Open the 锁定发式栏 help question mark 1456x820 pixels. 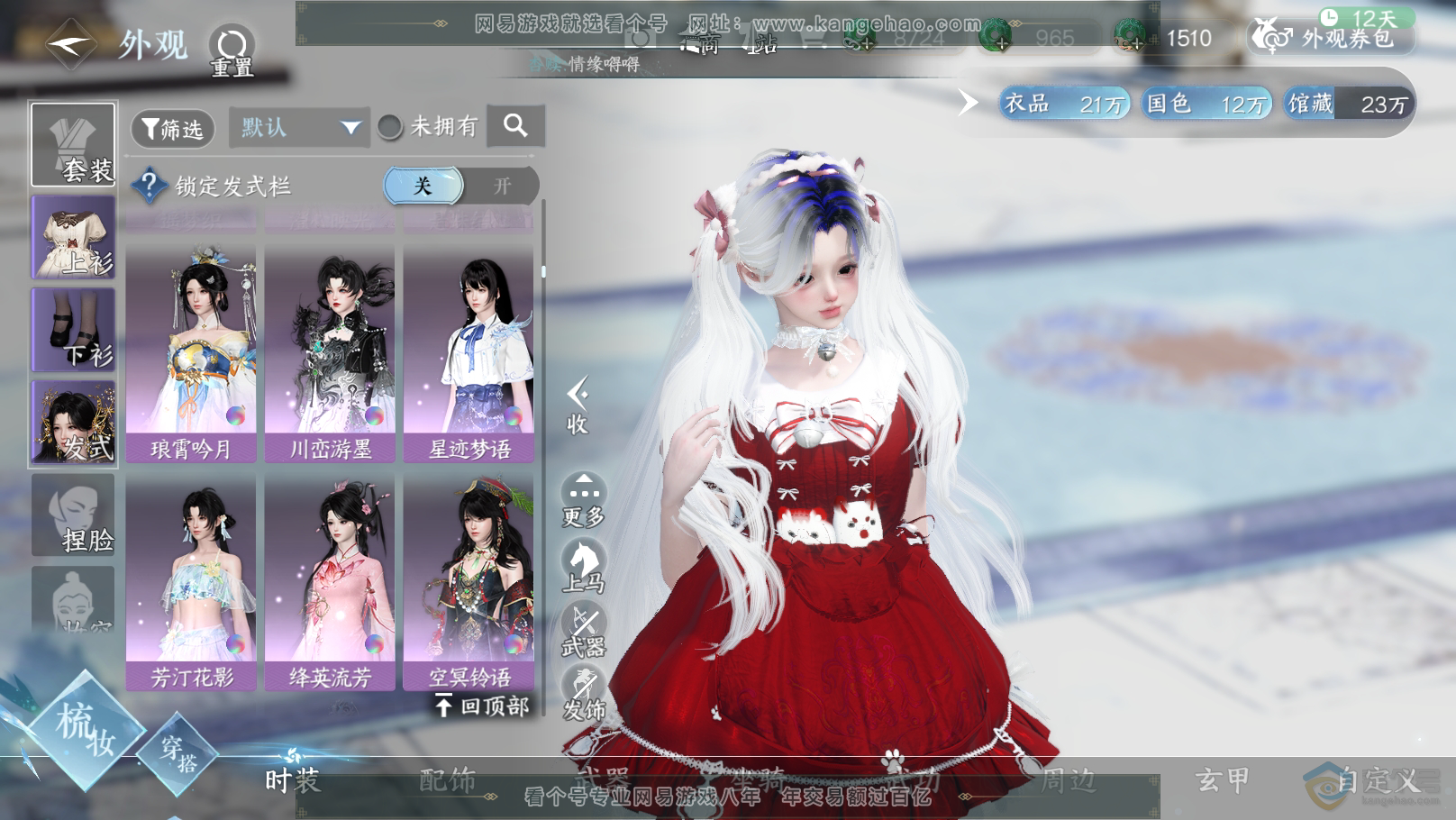149,186
